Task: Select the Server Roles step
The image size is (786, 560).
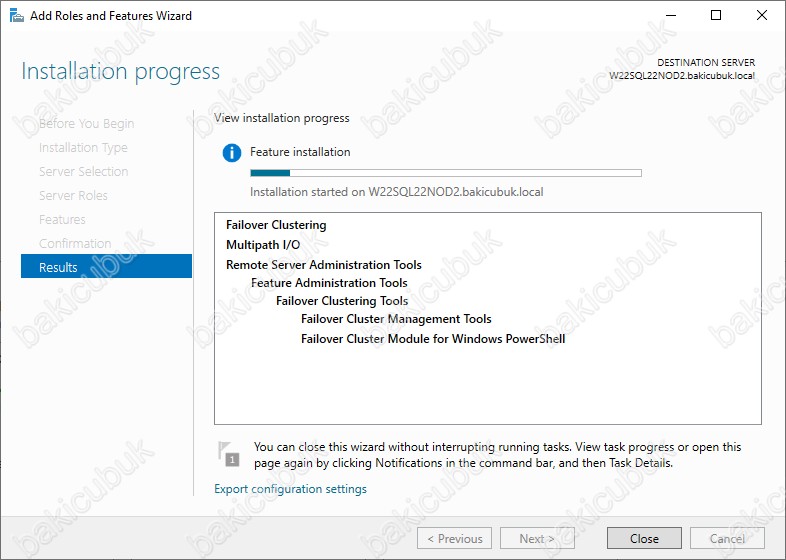Action: [73, 196]
